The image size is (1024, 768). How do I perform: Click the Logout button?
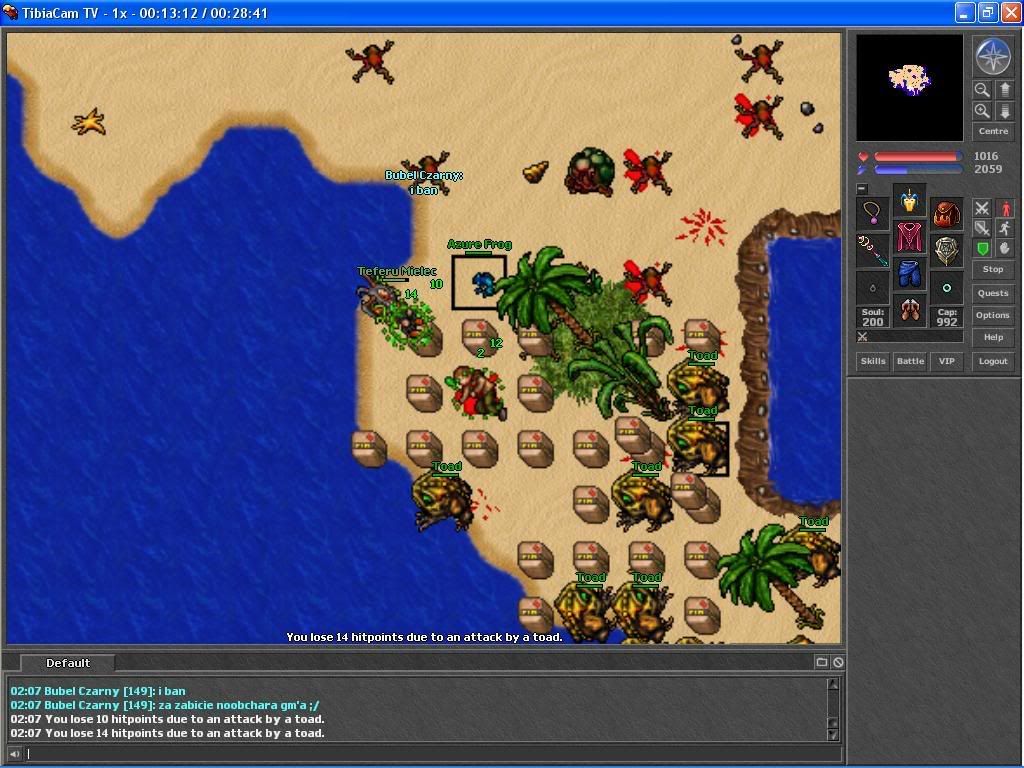993,361
